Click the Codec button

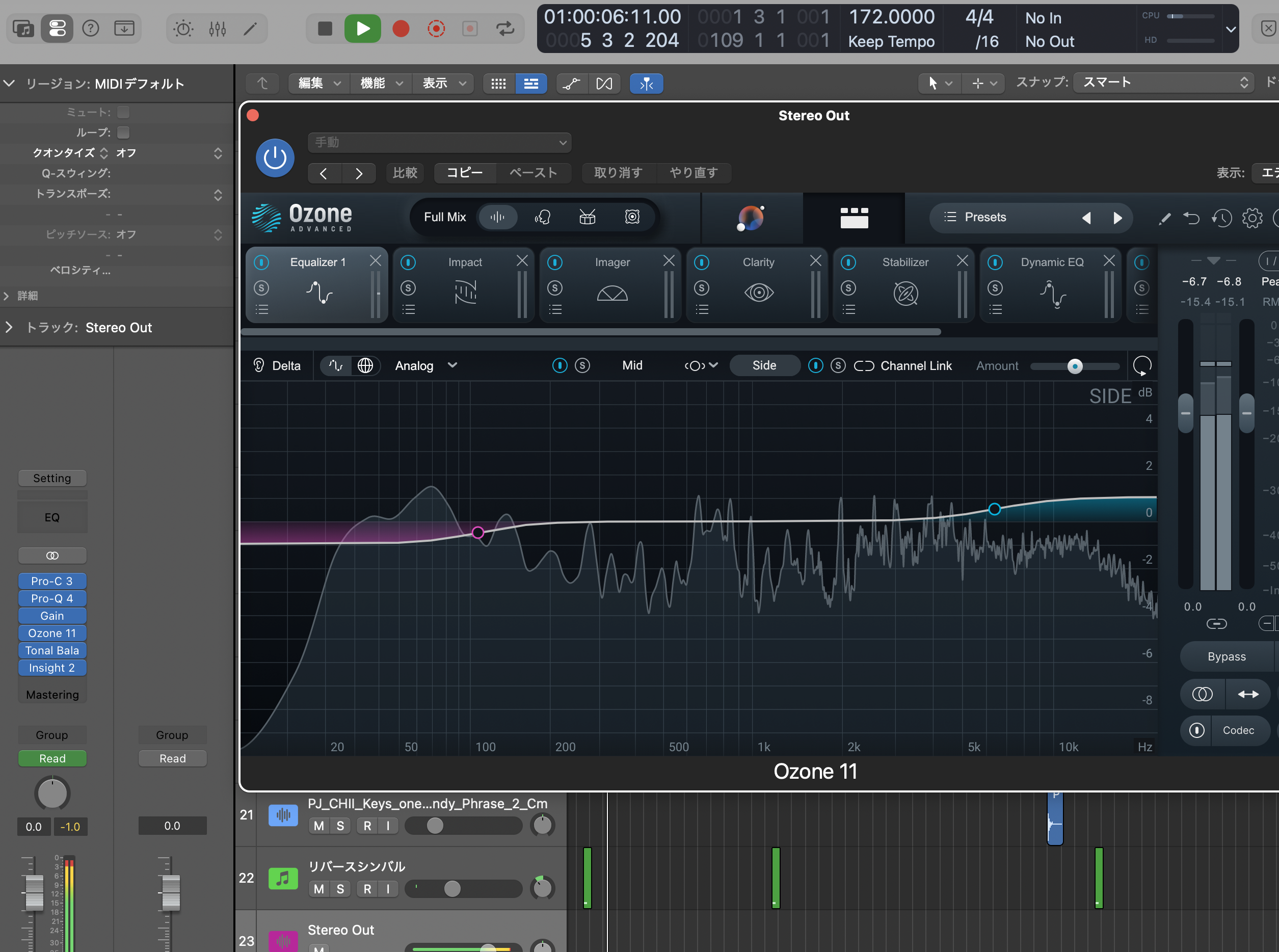click(x=1238, y=730)
